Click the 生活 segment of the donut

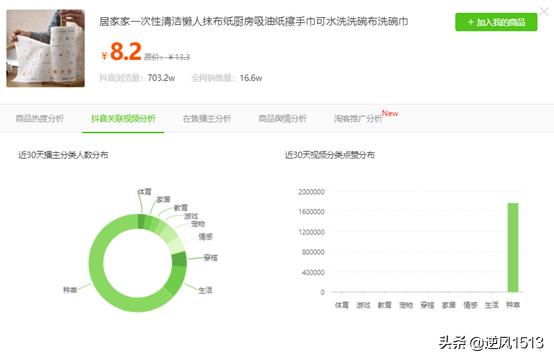click(x=177, y=280)
